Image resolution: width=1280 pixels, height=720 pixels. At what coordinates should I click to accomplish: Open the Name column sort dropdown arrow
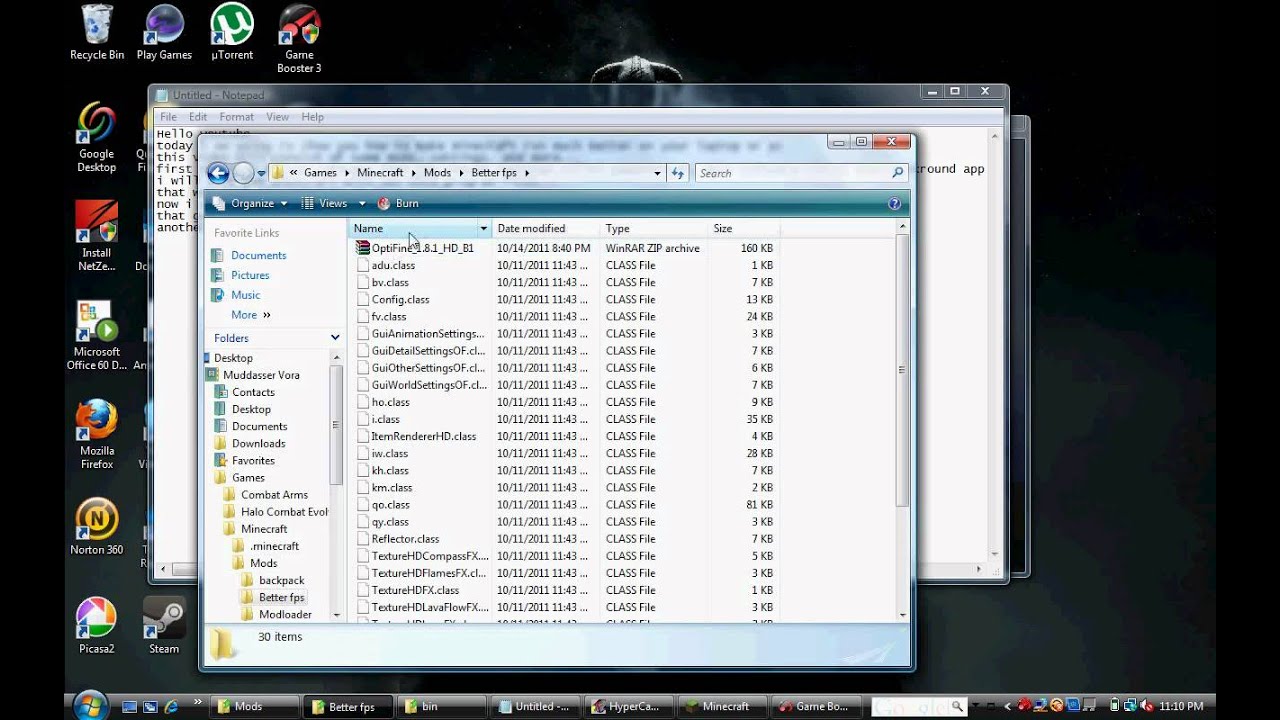pos(483,229)
